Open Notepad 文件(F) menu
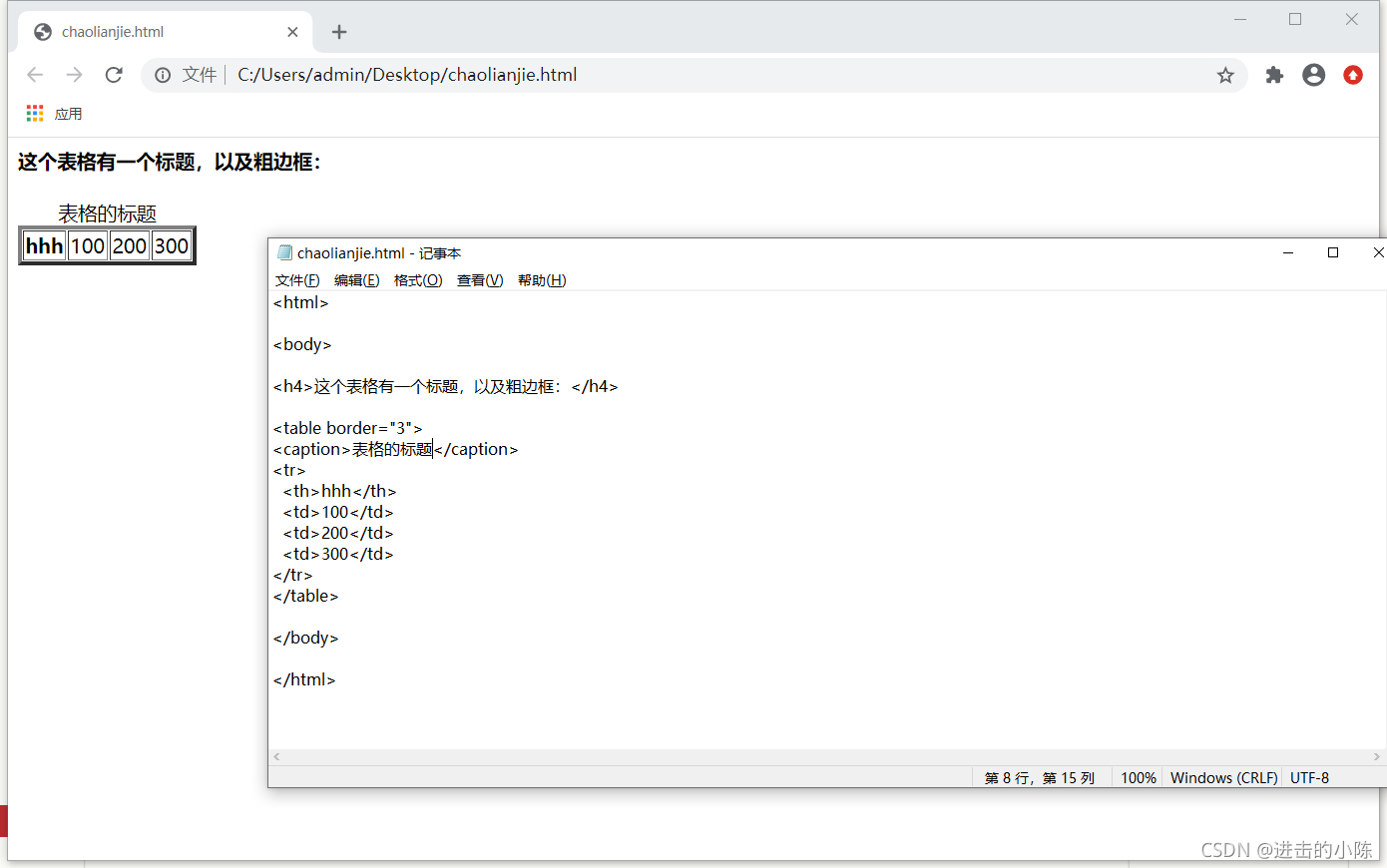1387x868 pixels. [297, 280]
